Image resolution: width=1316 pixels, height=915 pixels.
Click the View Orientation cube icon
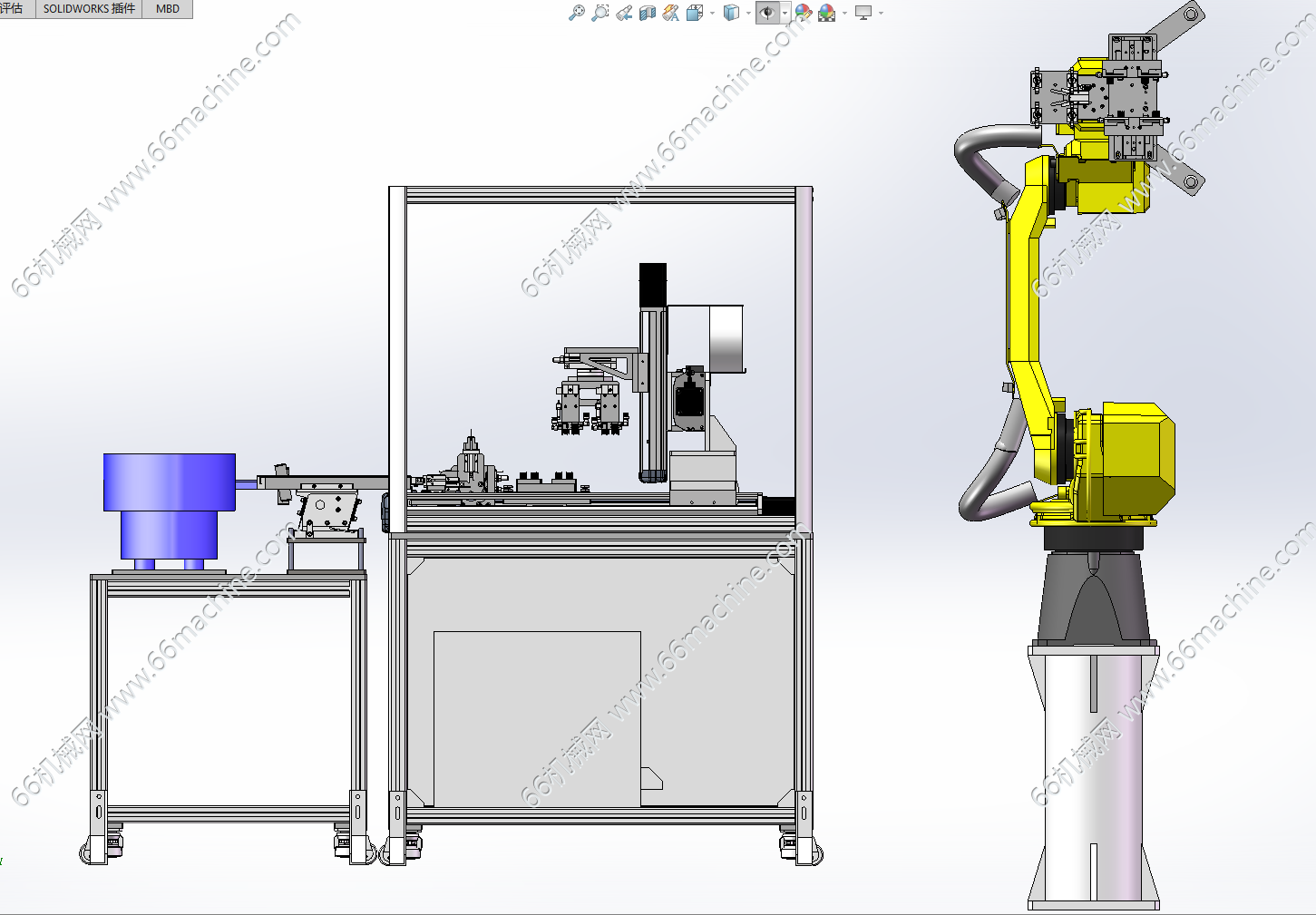[695, 13]
